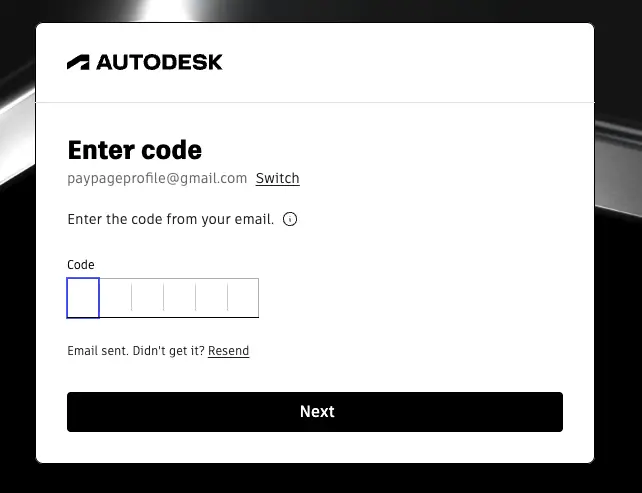Click the Autodesk logo icon

[78, 62]
